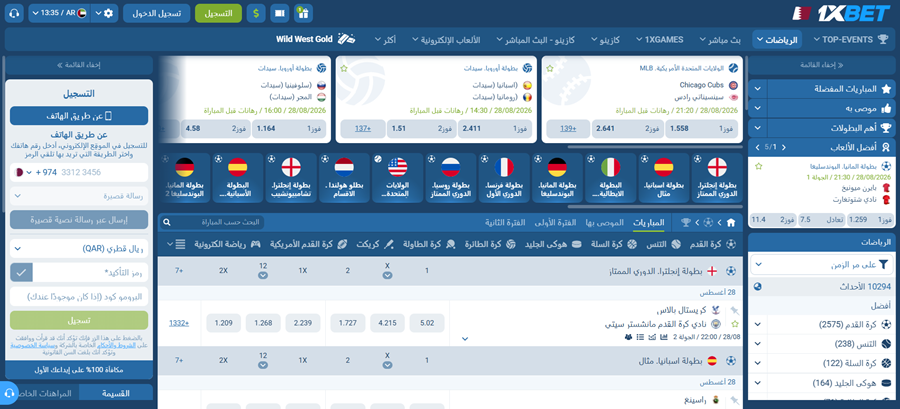Toggle favorite star on Spain vs Romania card
The height and width of the screenshot is (409, 900).
coord(344,68)
